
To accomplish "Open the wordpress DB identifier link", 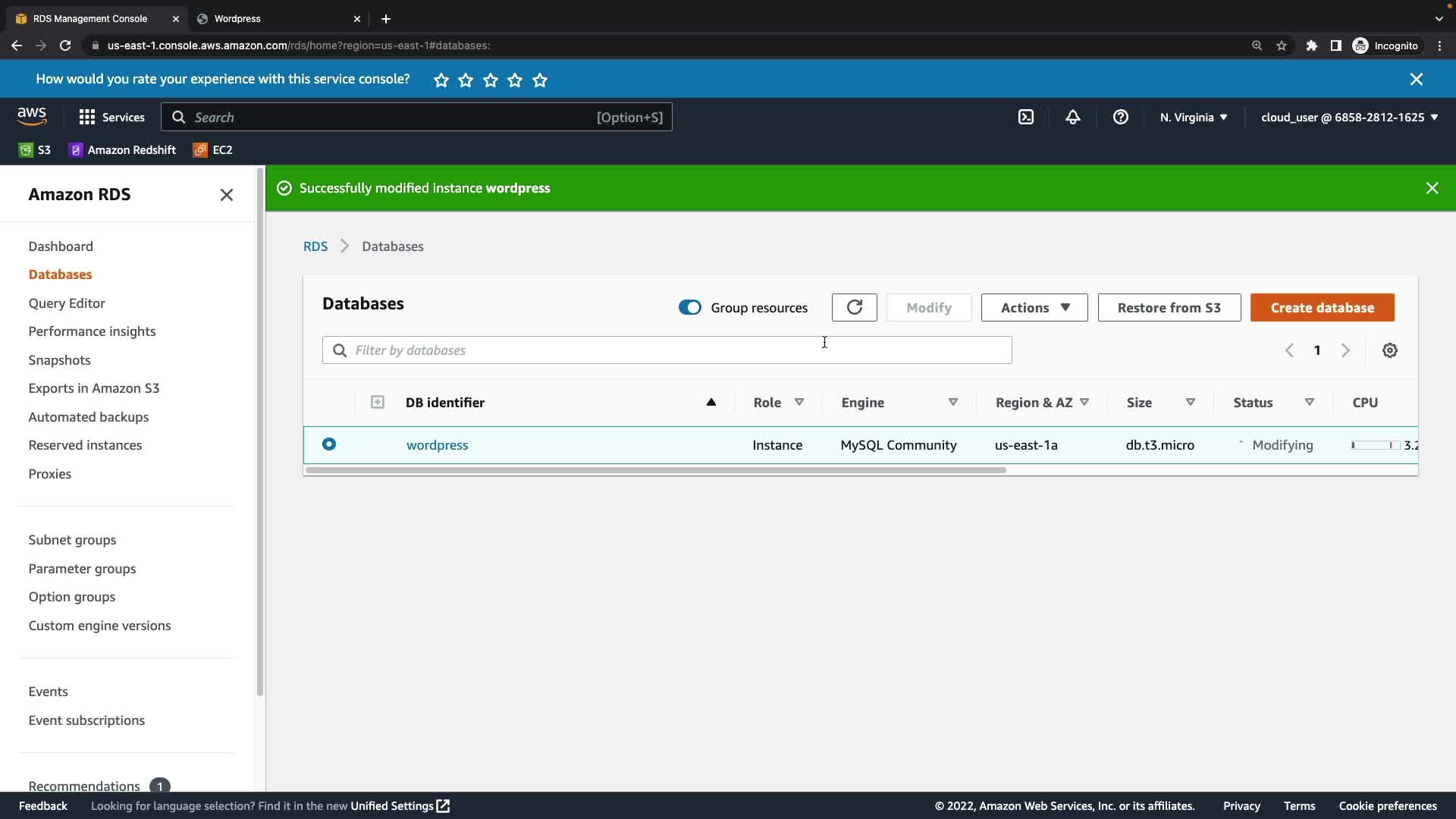I will pos(437,445).
